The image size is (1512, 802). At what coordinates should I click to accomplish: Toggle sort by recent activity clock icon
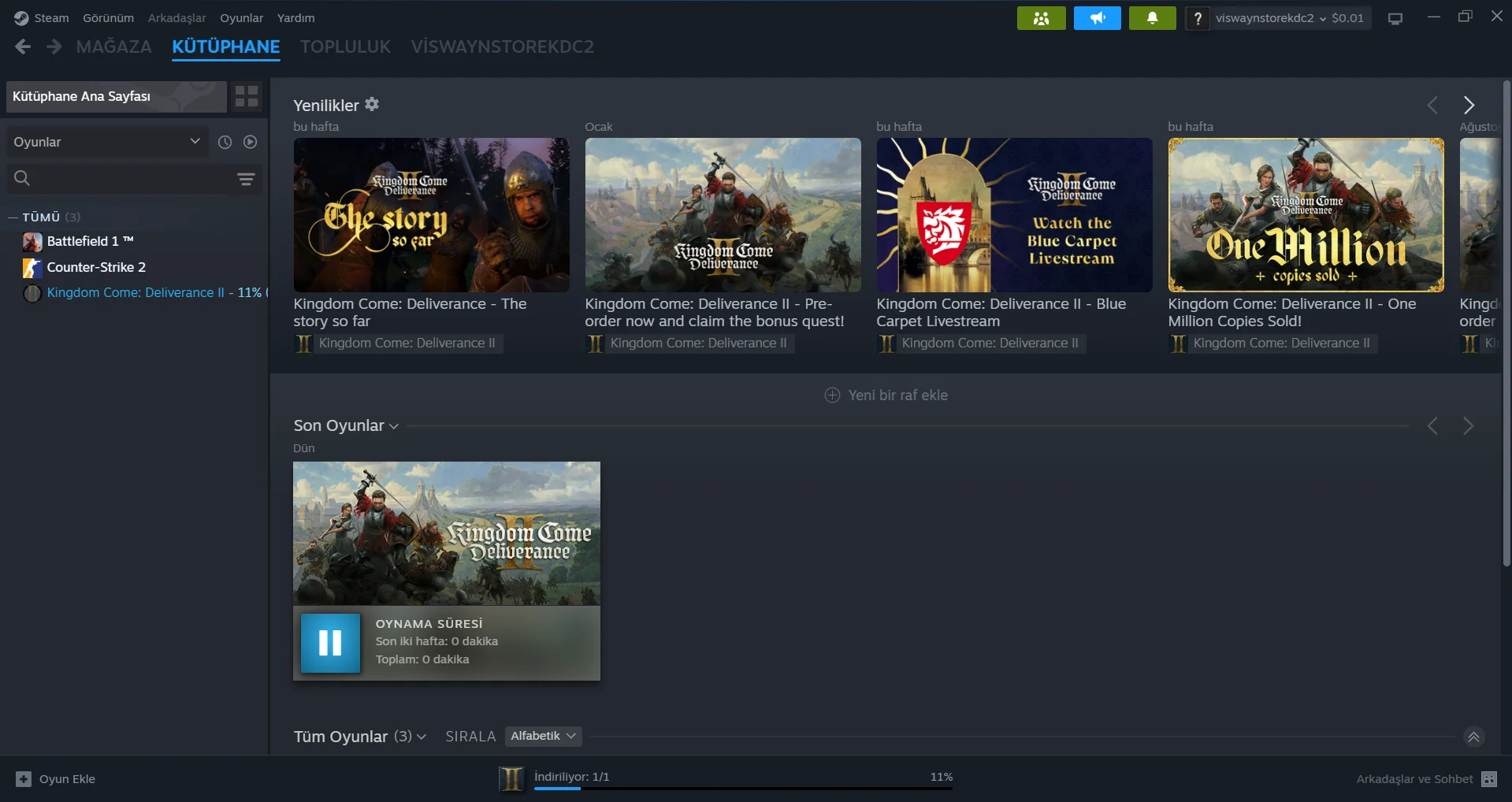tap(225, 142)
